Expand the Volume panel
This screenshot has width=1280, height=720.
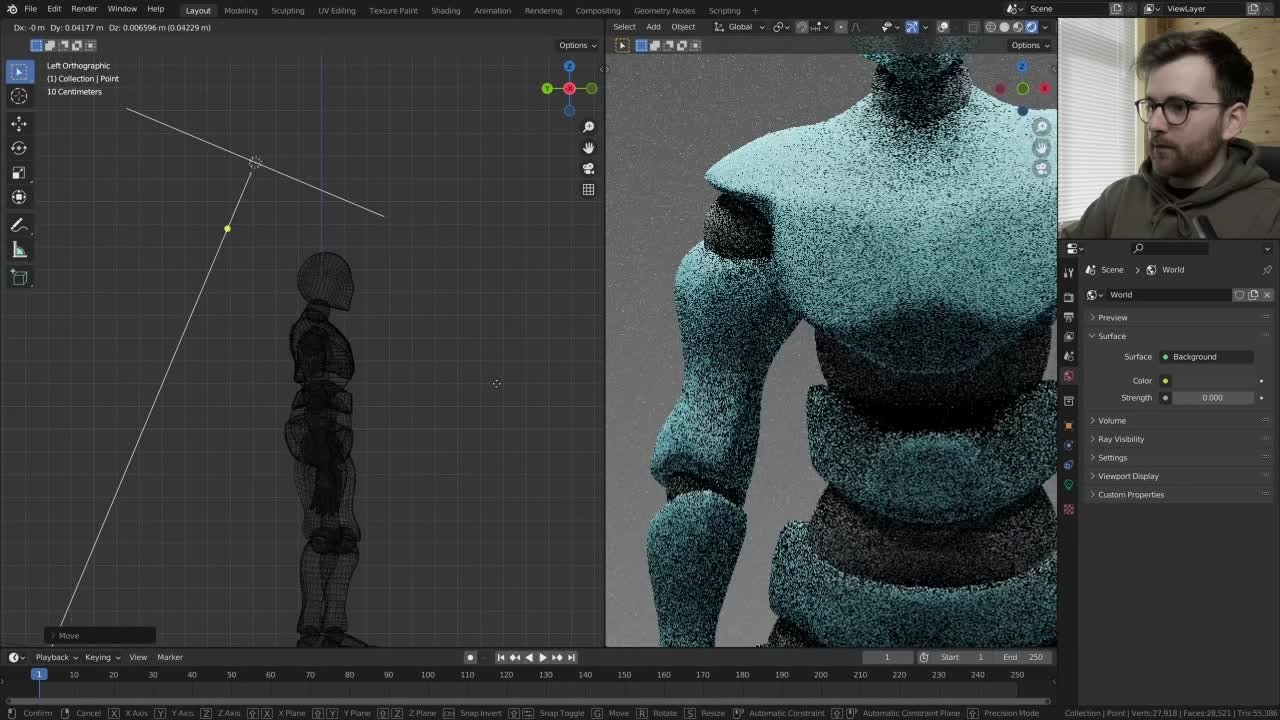1112,420
